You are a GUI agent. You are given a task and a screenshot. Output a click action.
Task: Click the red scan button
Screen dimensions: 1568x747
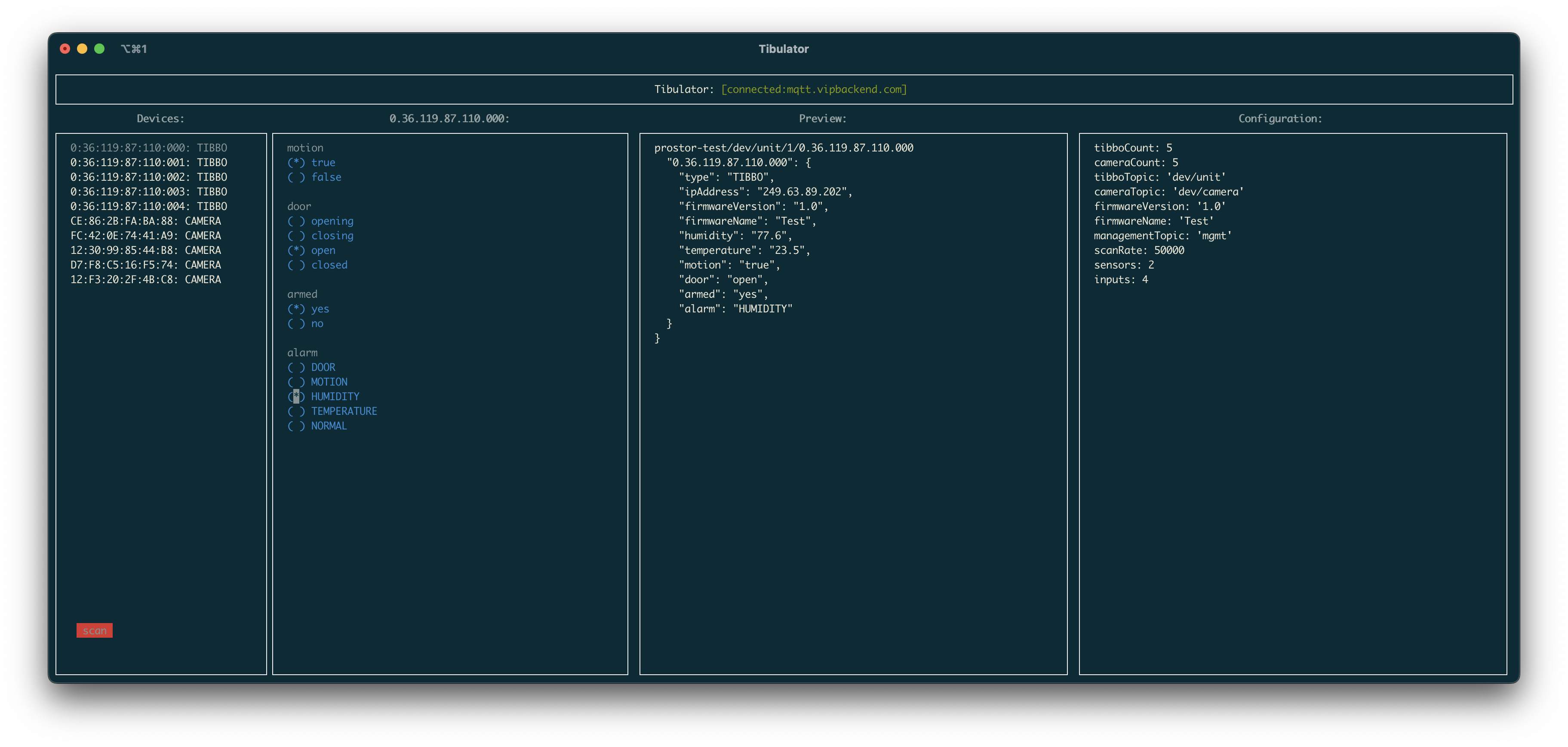click(94, 630)
